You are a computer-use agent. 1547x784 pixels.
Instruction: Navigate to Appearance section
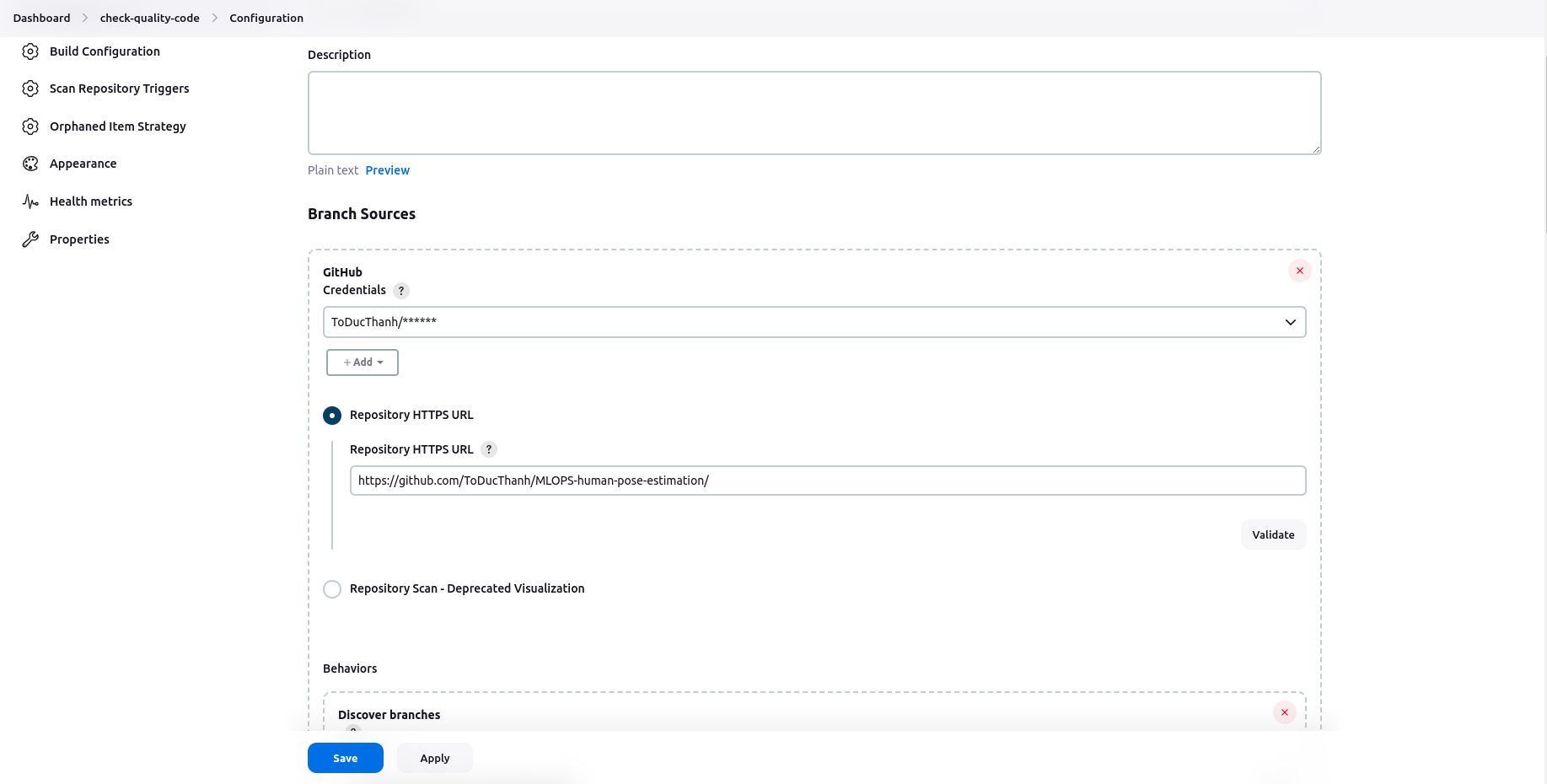point(83,164)
